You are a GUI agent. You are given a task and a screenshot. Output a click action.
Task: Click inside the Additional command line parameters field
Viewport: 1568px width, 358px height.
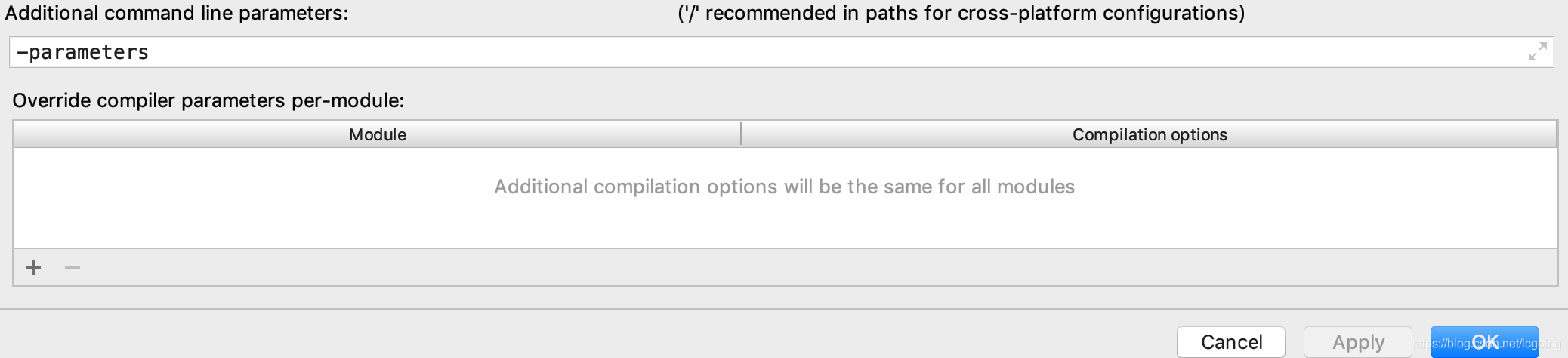pos(781,52)
